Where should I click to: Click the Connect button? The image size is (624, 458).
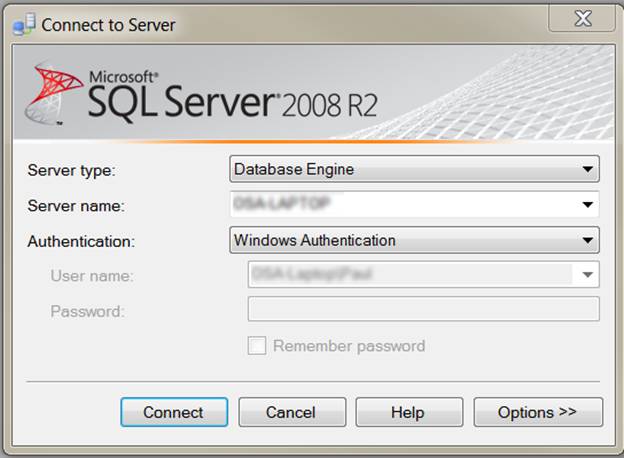[x=174, y=412]
